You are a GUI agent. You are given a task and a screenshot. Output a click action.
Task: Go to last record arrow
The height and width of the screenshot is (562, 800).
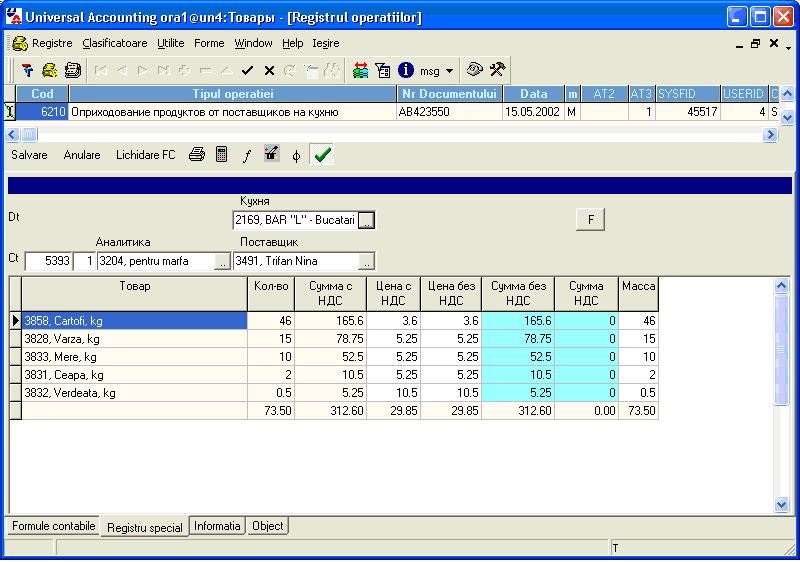point(163,71)
